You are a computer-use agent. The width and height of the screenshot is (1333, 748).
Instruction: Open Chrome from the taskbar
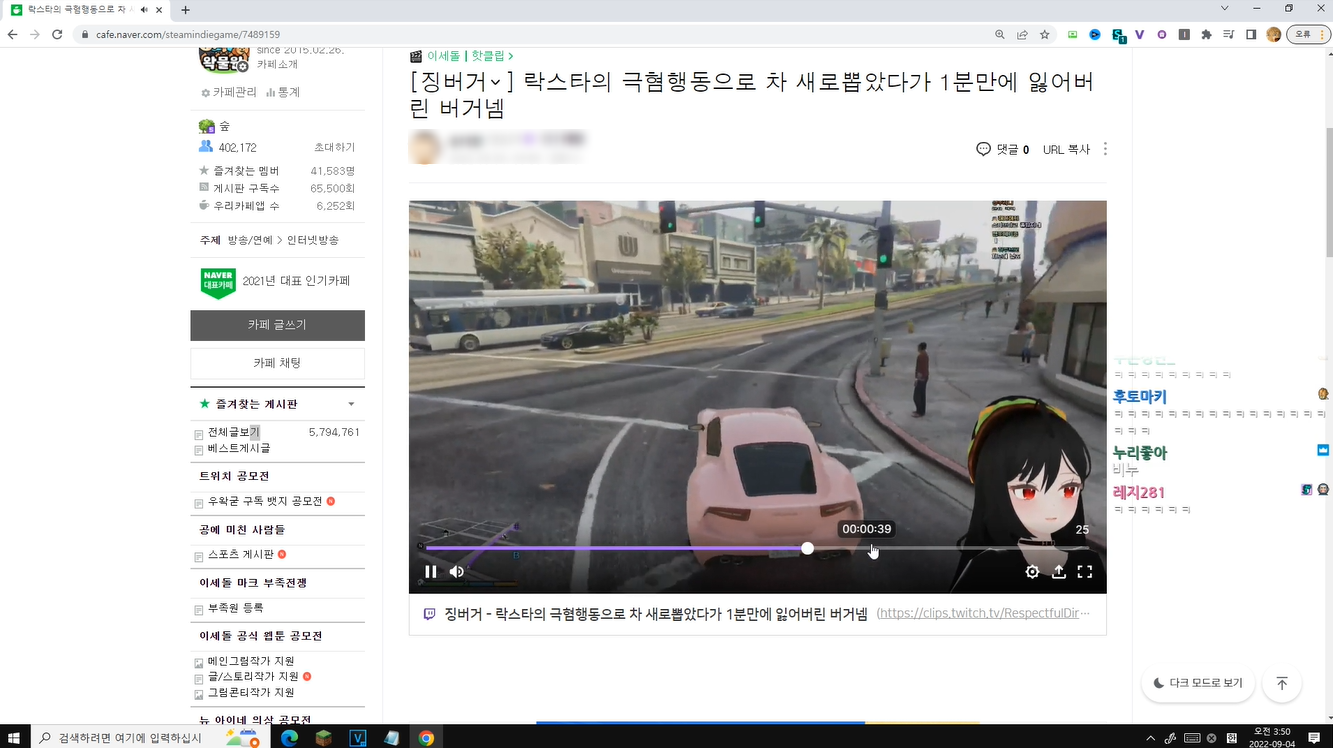pos(426,738)
